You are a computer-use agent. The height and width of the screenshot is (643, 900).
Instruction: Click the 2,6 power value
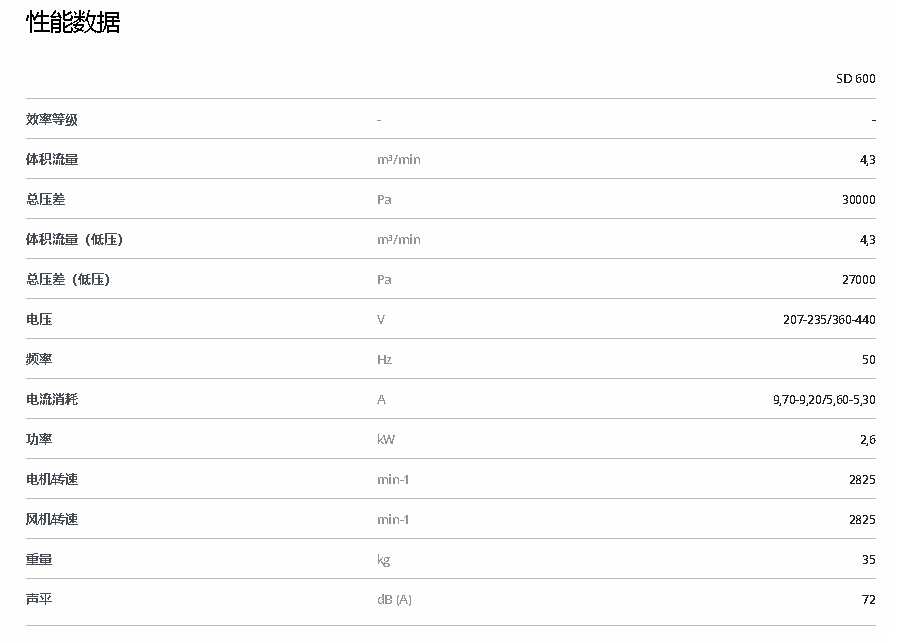click(868, 440)
